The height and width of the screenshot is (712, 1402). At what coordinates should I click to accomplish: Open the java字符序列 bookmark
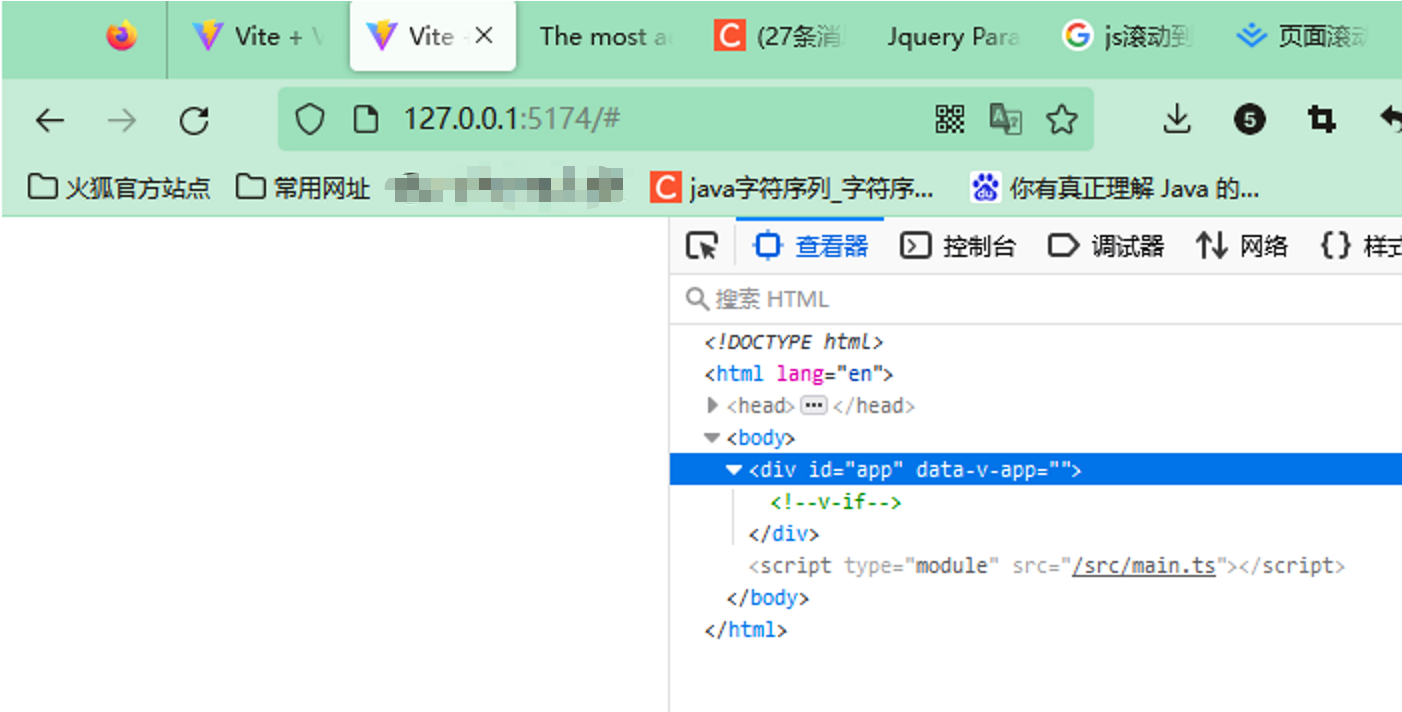tap(792, 187)
